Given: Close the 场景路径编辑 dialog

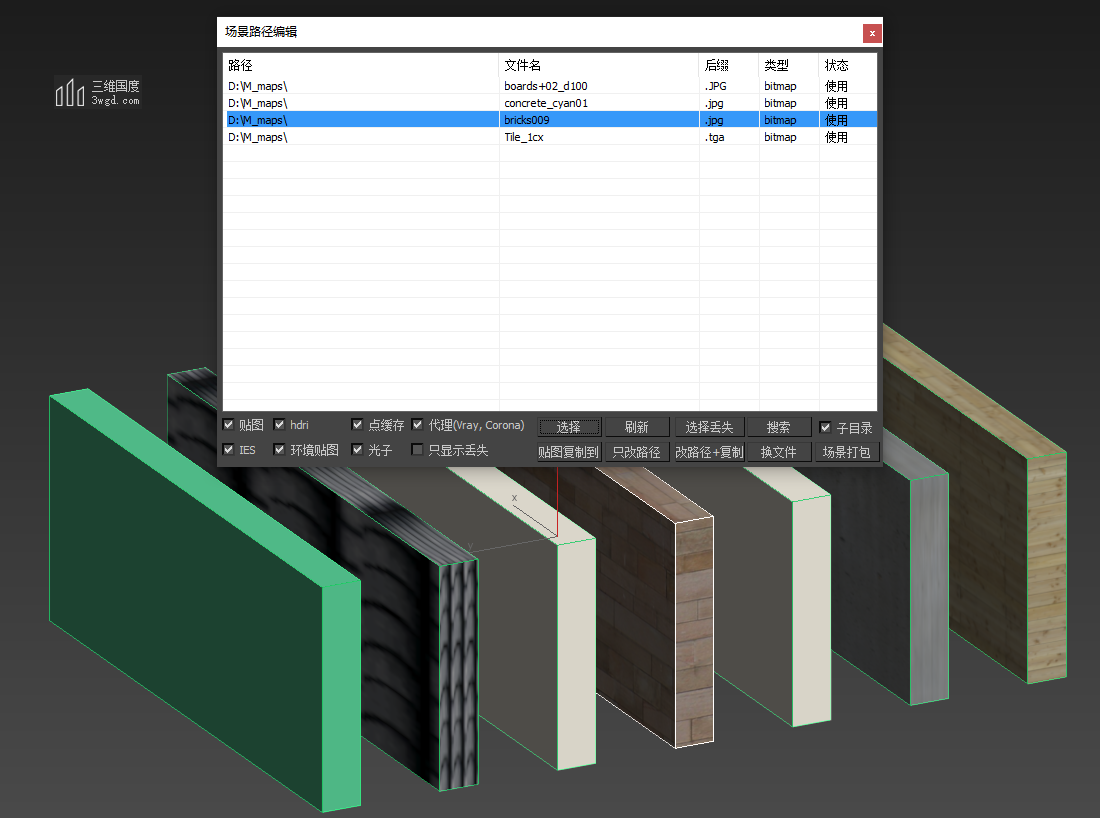Looking at the screenshot, I should (872, 33).
